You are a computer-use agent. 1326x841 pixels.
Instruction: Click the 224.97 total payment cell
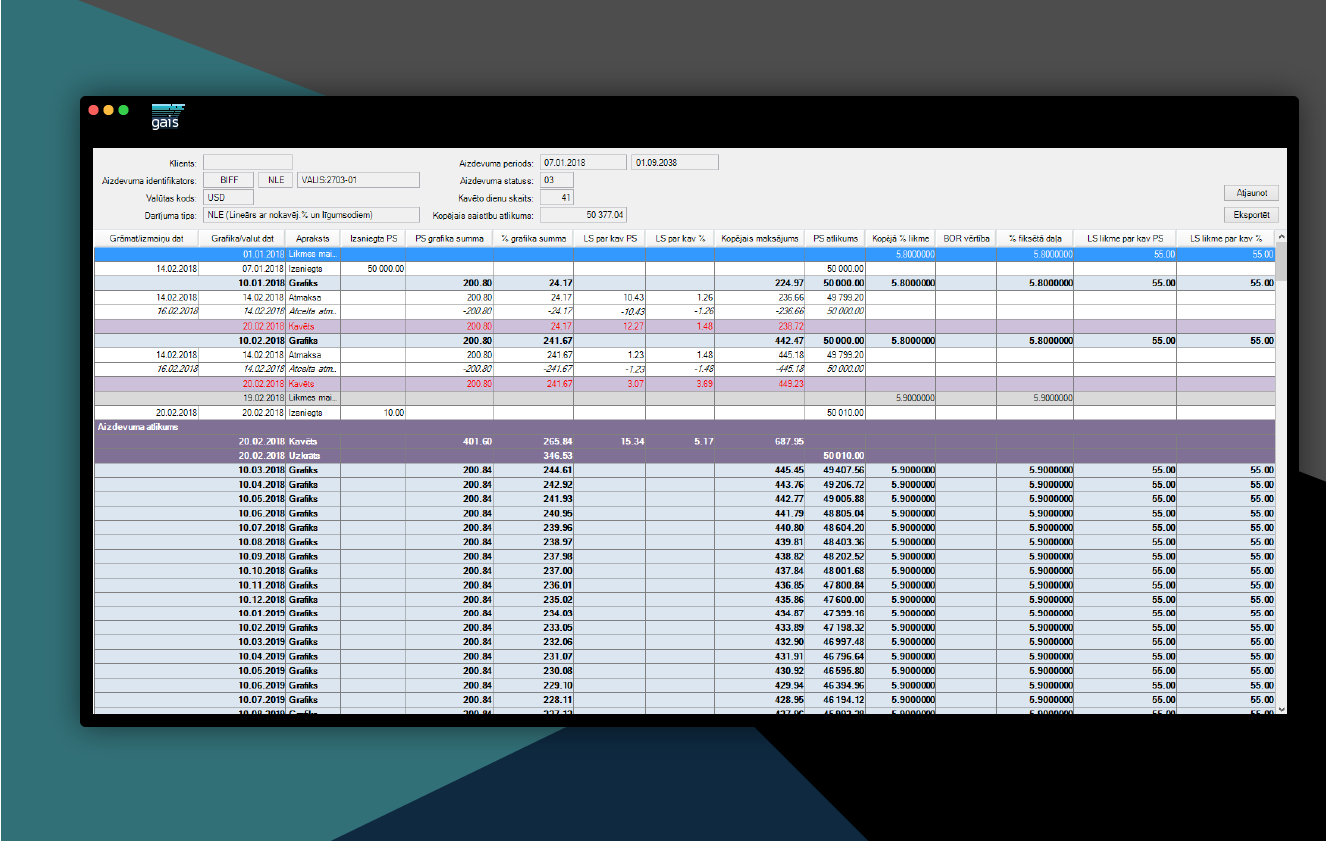760,283
